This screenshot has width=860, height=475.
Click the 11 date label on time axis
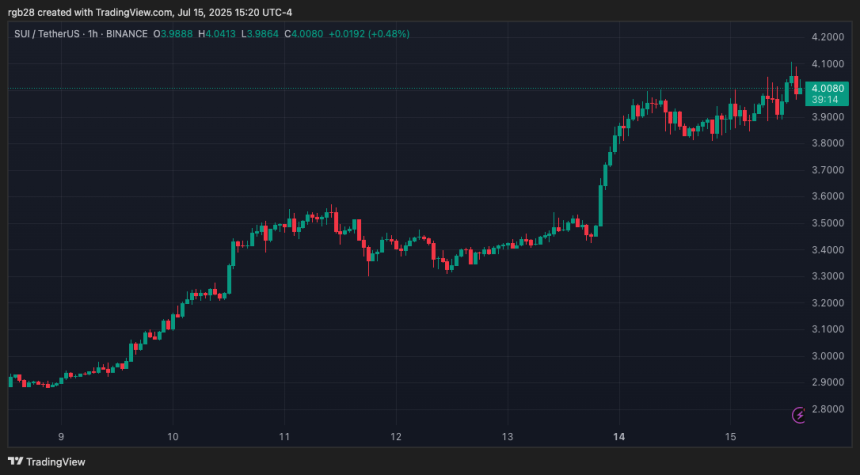point(284,437)
